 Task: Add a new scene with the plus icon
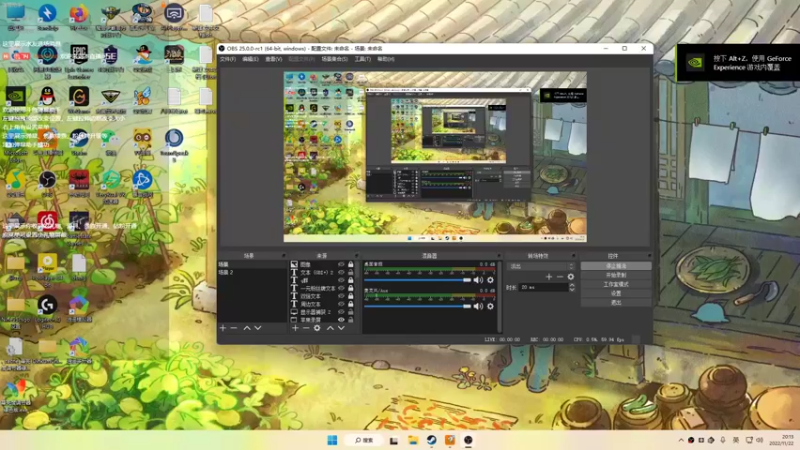pos(223,328)
